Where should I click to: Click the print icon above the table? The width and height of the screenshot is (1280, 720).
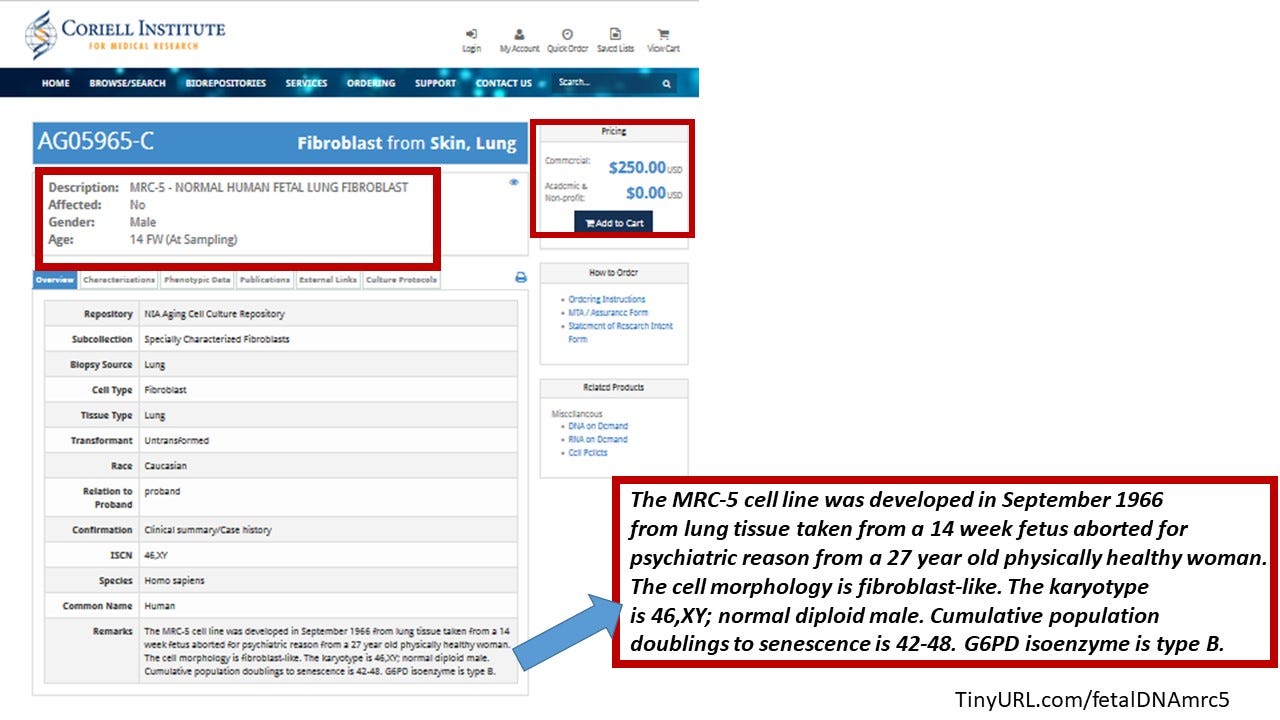521,278
